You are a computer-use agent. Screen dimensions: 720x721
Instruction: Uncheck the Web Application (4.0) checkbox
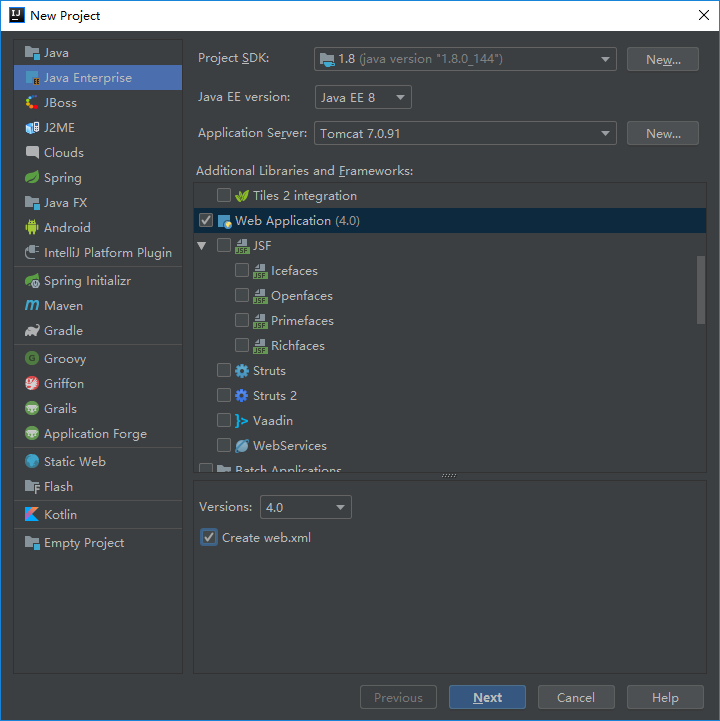(x=206, y=220)
